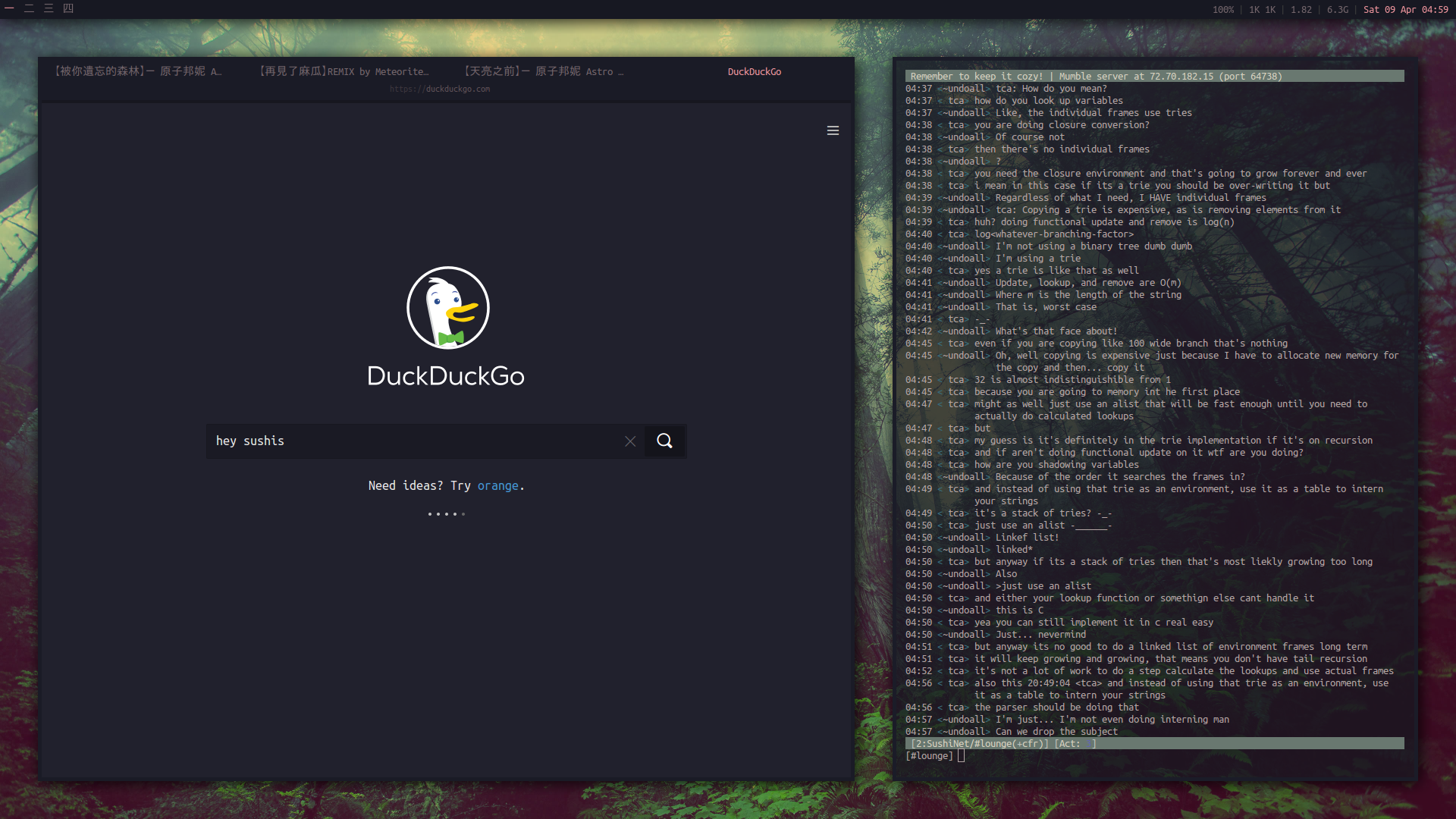Switch to workspace 二 in top bar
This screenshot has height=819, width=1456.
30,8
